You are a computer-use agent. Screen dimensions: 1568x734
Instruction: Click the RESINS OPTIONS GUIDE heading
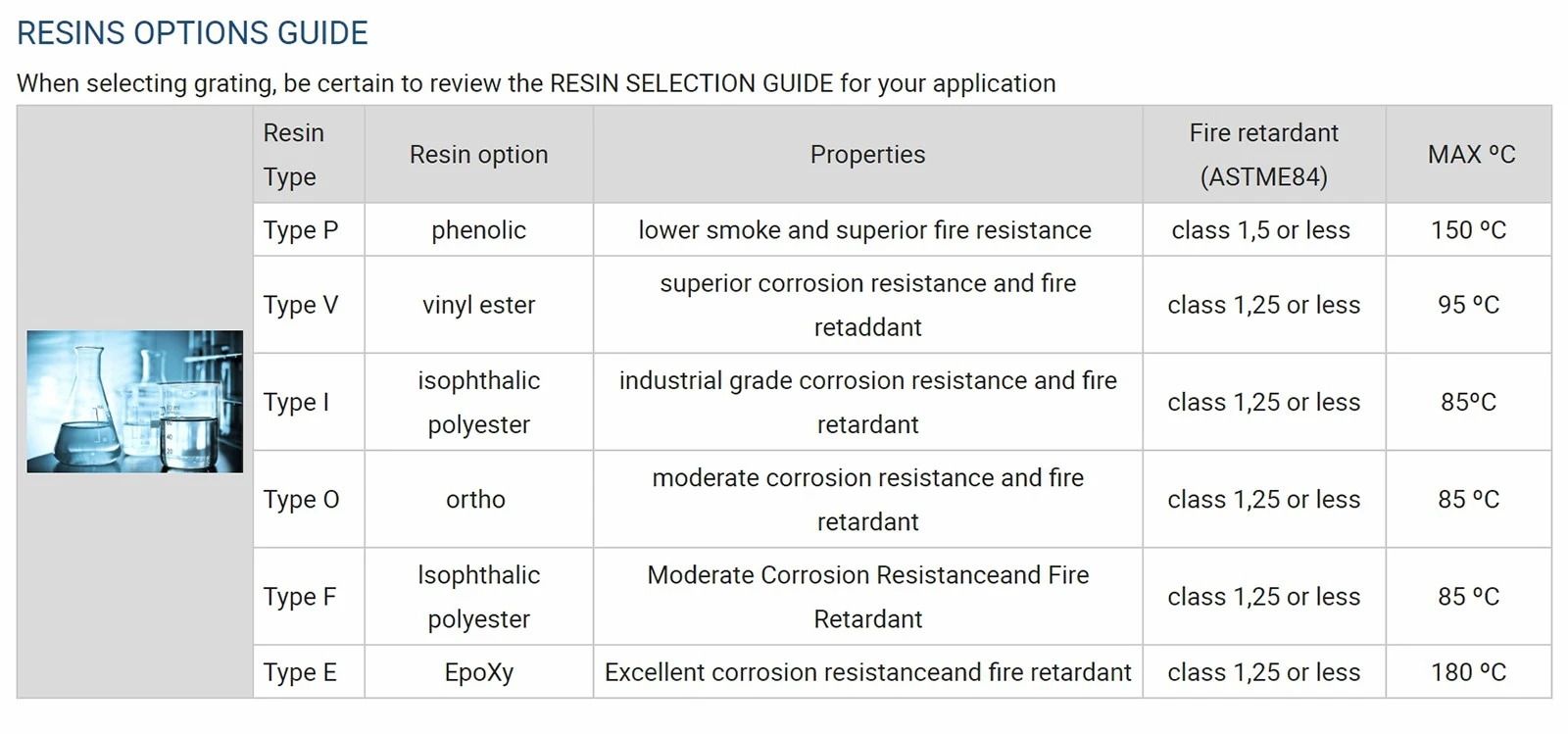(x=192, y=33)
